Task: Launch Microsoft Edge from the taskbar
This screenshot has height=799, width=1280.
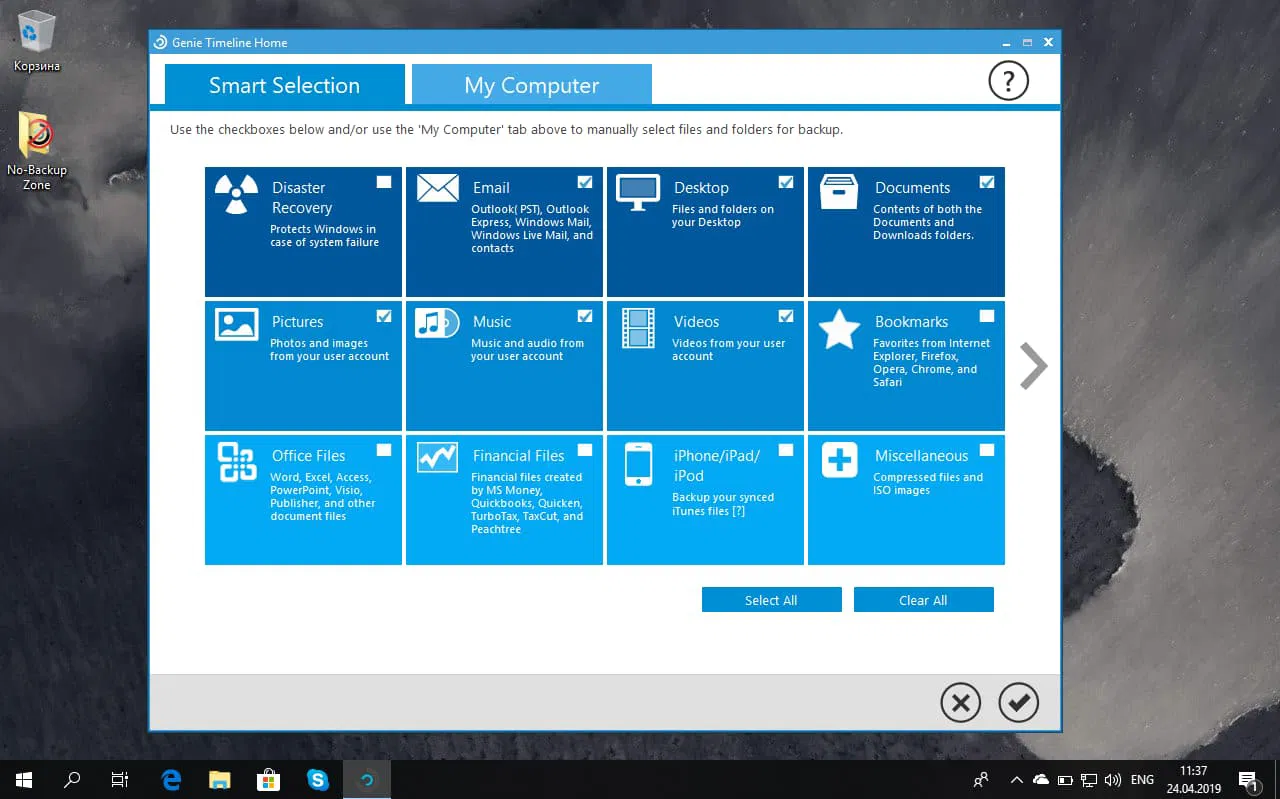Action: click(172, 779)
